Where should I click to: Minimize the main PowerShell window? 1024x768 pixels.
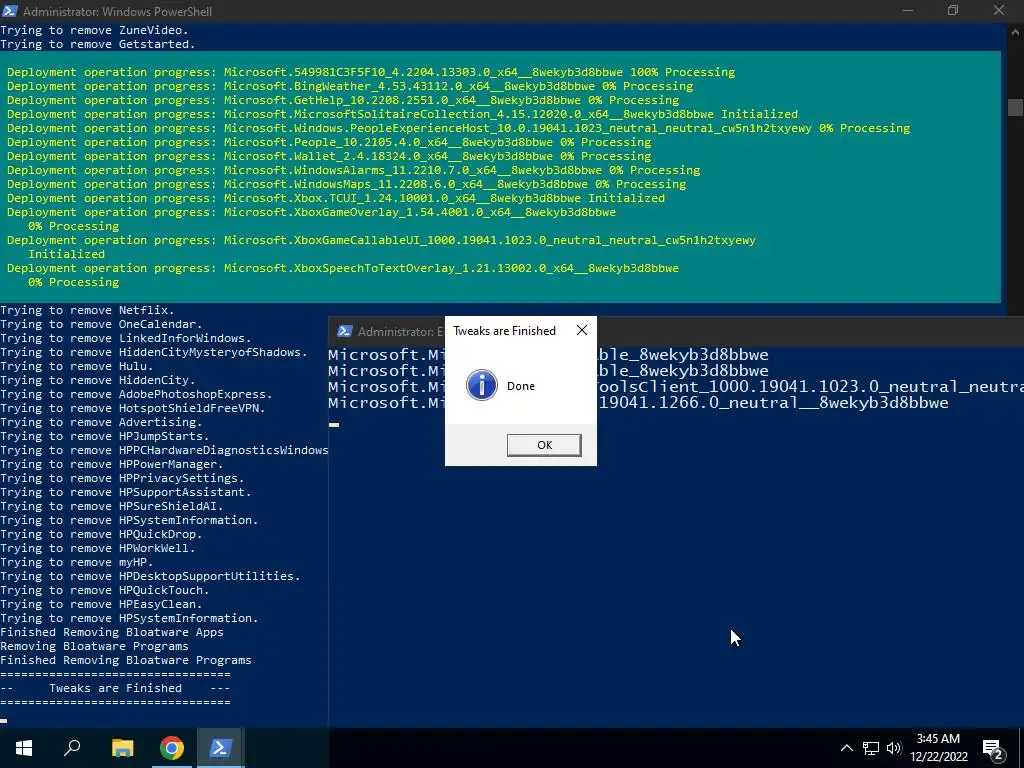[908, 11]
